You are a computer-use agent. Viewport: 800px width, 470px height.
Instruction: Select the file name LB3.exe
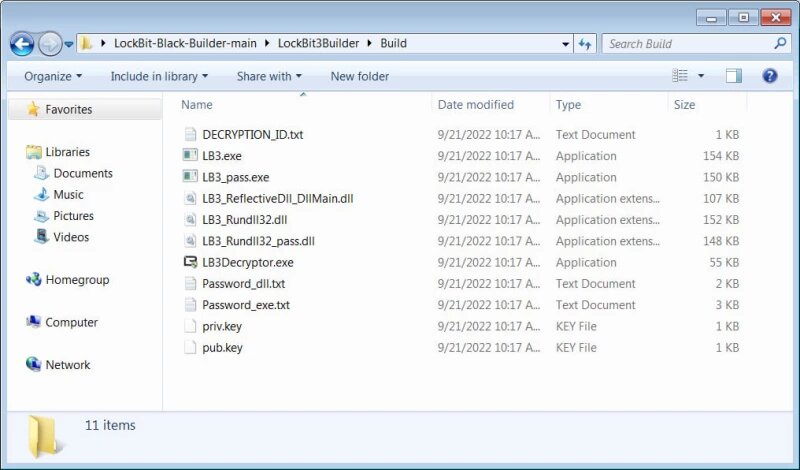coord(222,156)
